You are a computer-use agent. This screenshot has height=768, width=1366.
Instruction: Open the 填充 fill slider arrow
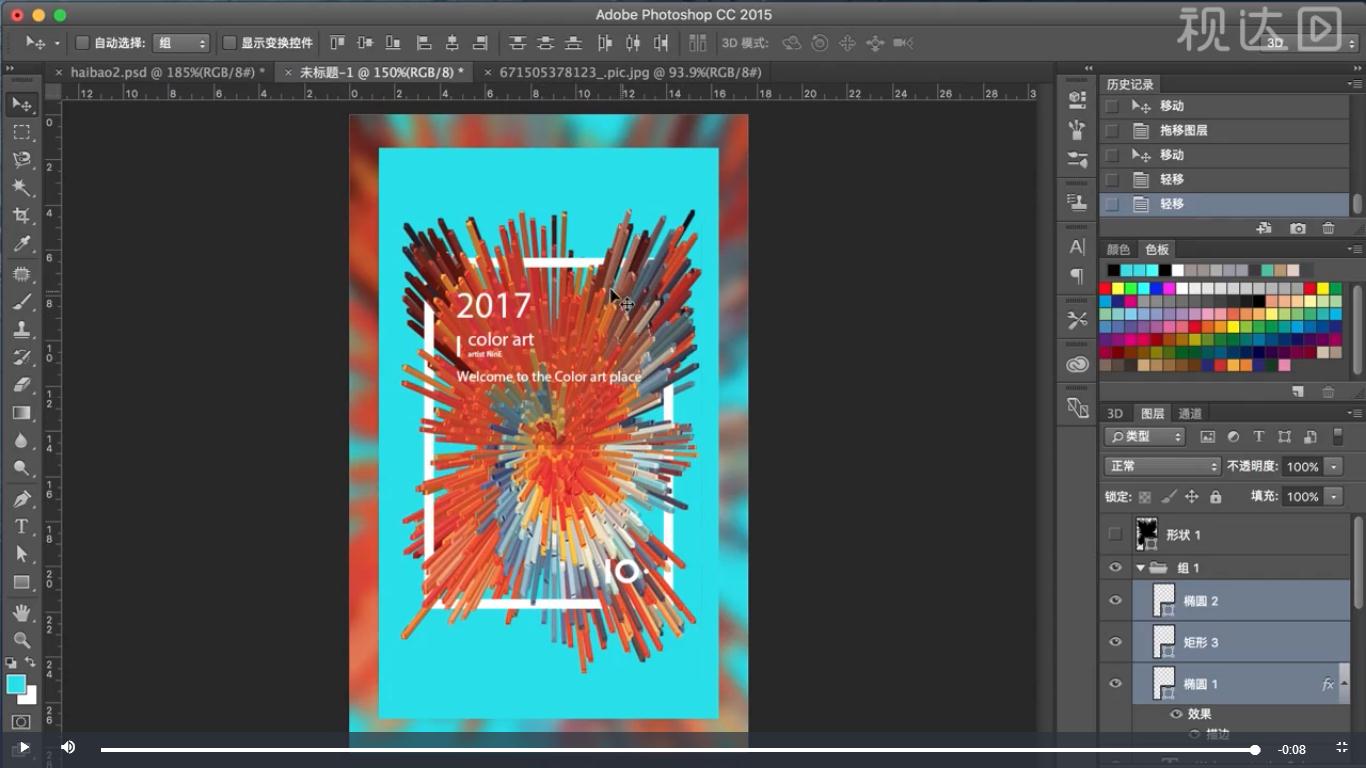1333,497
